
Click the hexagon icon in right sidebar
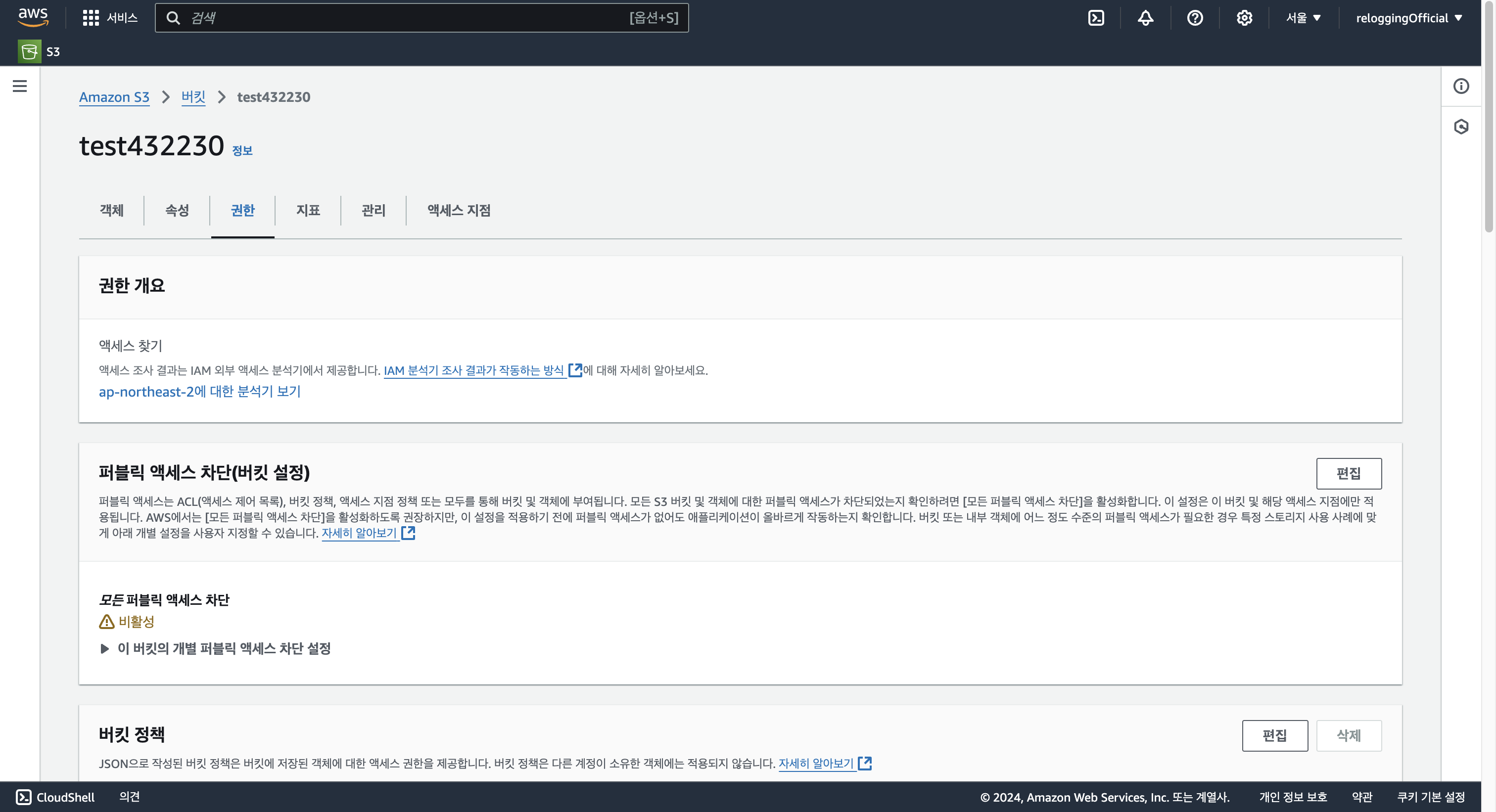(x=1461, y=127)
